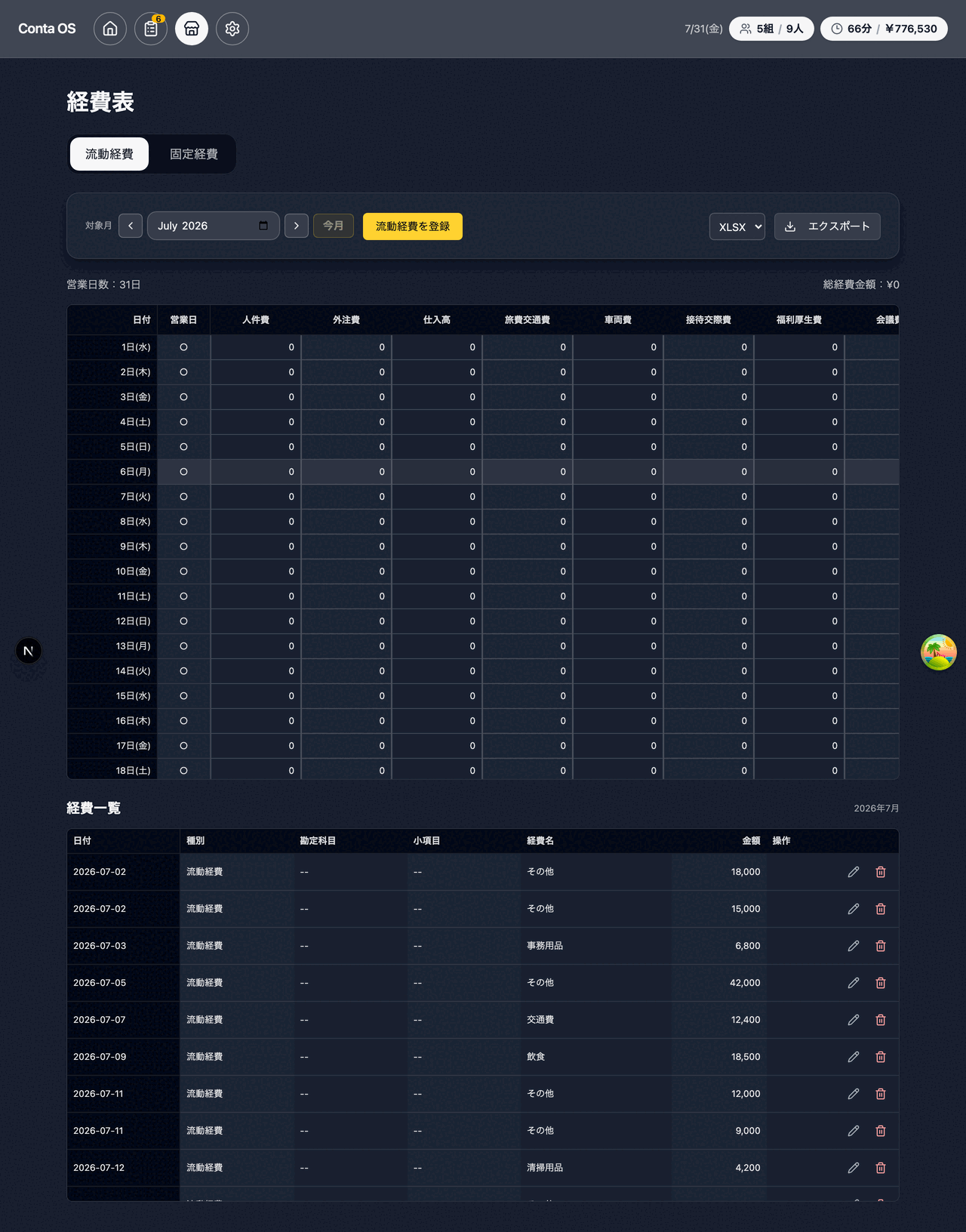
Task: Click the 5組 / 9人 guest count pill
Action: 771,29
